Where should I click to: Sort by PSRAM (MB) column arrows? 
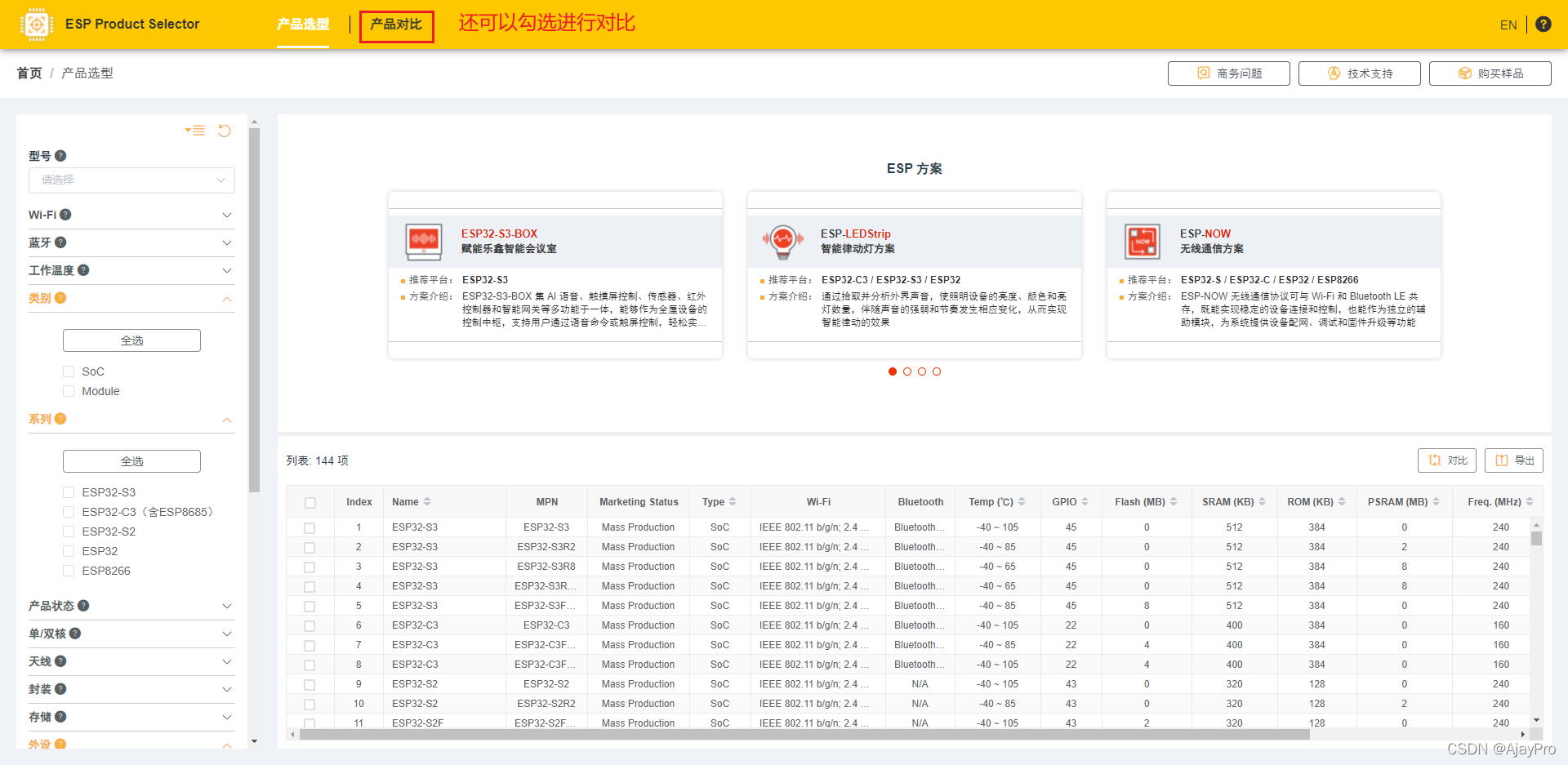[x=1436, y=502]
